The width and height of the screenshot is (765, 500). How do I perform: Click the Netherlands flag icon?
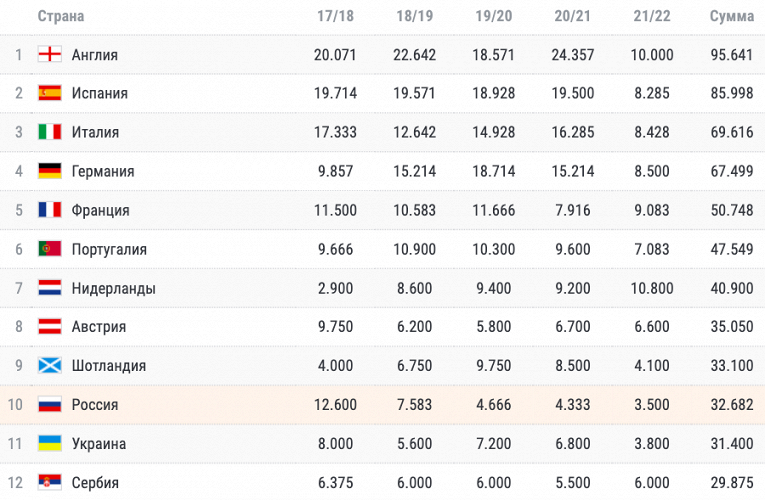pos(50,288)
